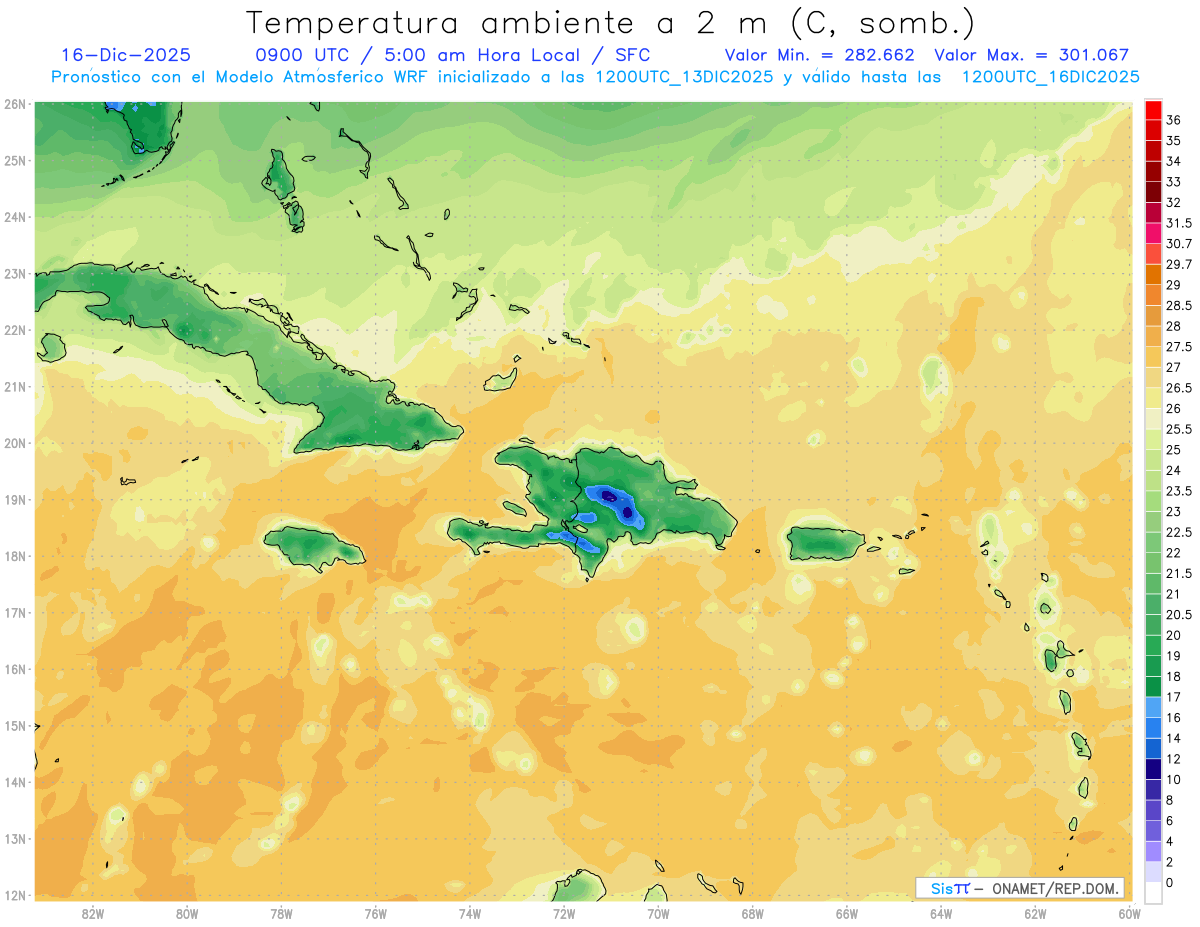Click the legend value '21.5'
This screenshot has height=927, width=1200.
[x=1180, y=573]
